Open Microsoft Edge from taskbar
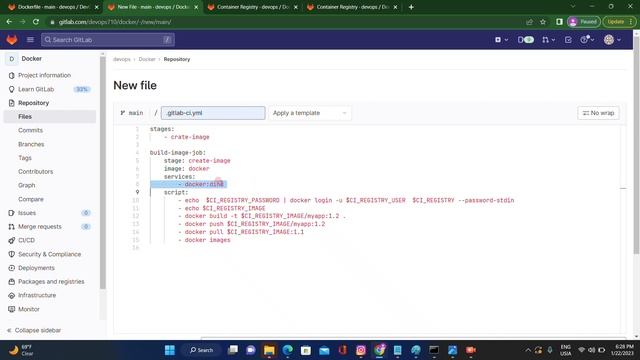Viewport: 640px width, 360px height. [x=287, y=350]
